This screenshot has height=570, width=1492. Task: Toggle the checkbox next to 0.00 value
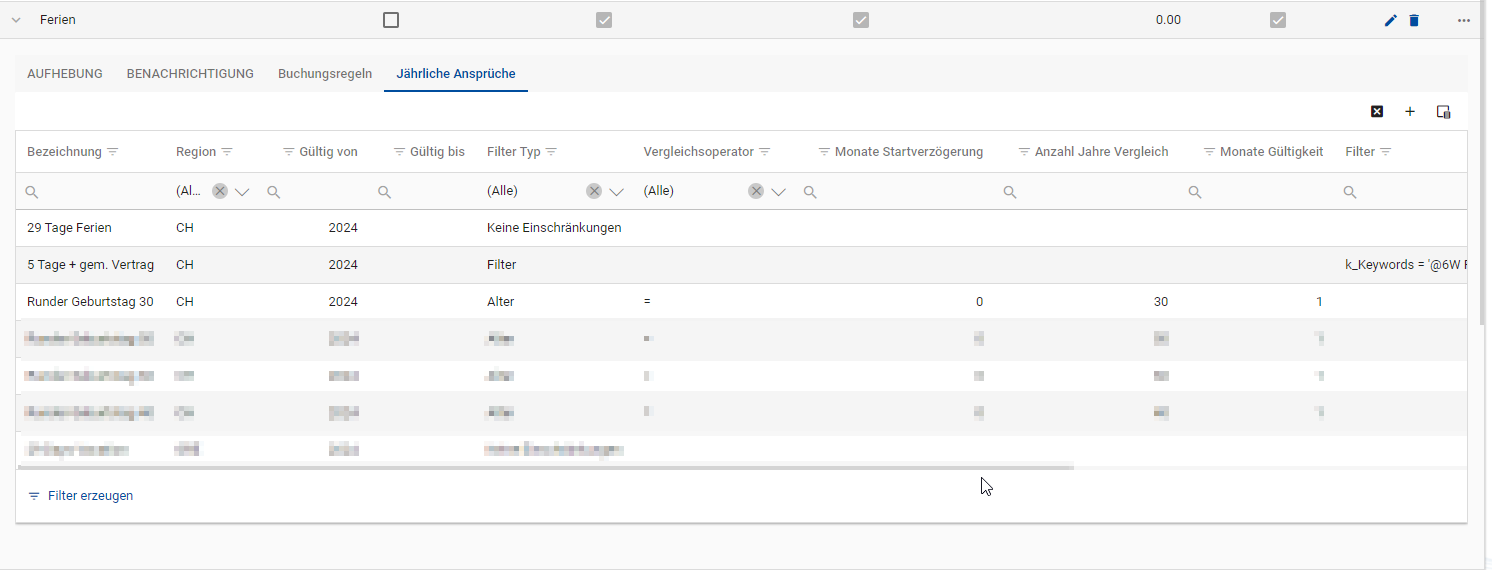[1278, 20]
